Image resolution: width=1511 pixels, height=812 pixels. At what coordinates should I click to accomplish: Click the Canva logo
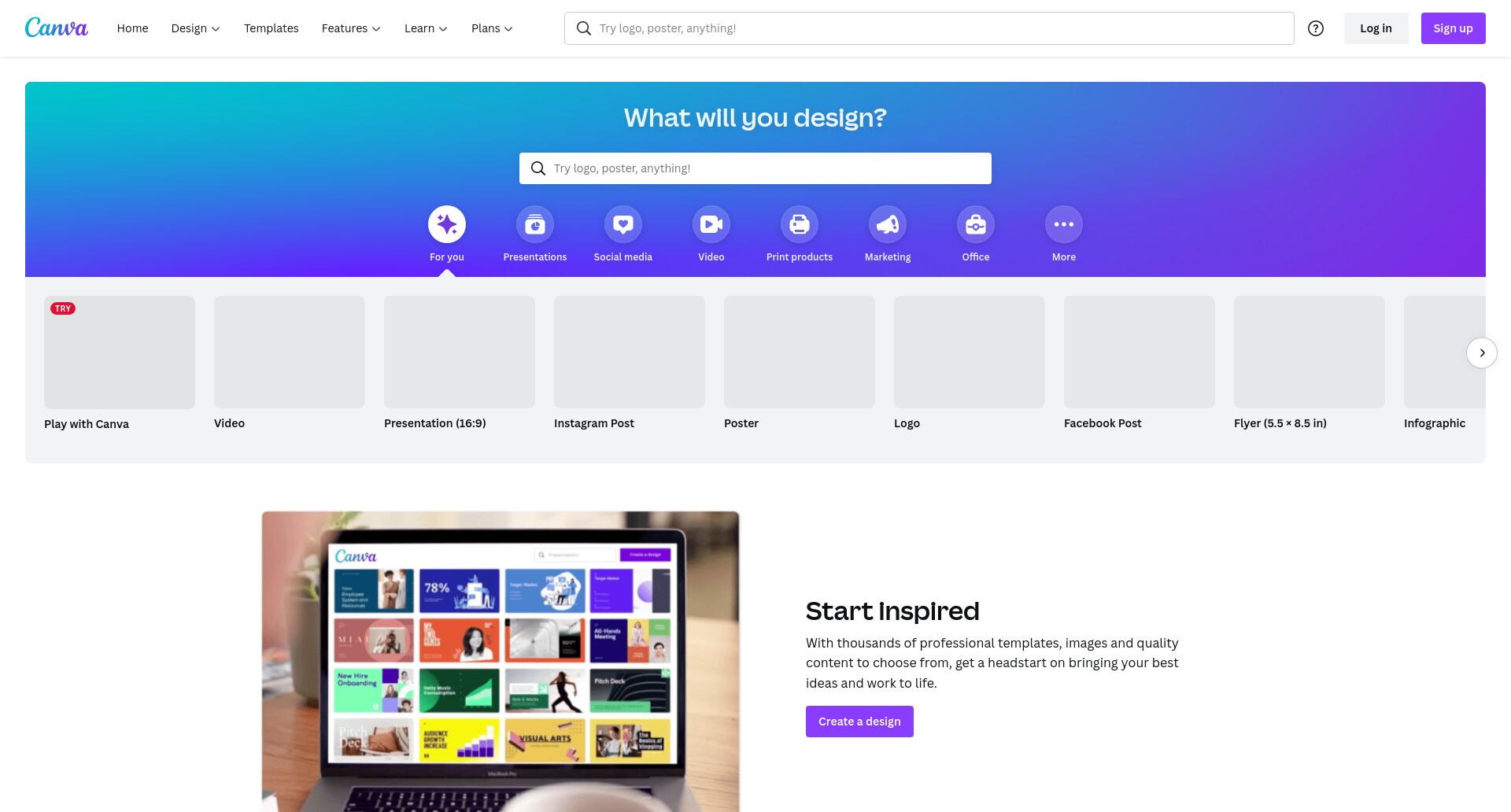pyautogui.click(x=57, y=28)
